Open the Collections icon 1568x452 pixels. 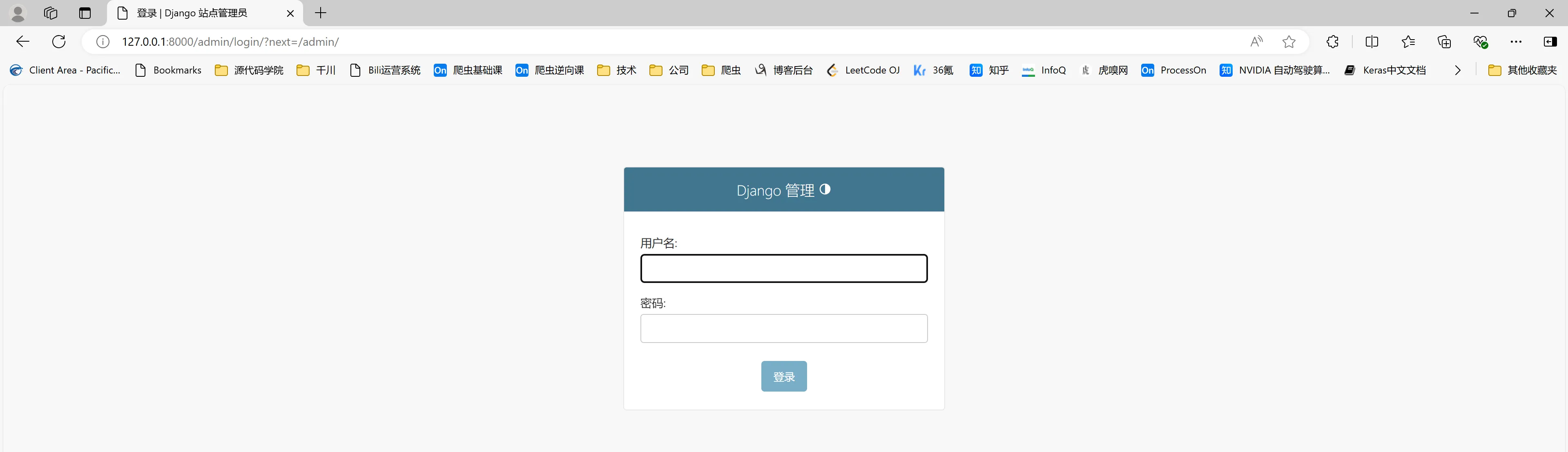click(x=1444, y=41)
